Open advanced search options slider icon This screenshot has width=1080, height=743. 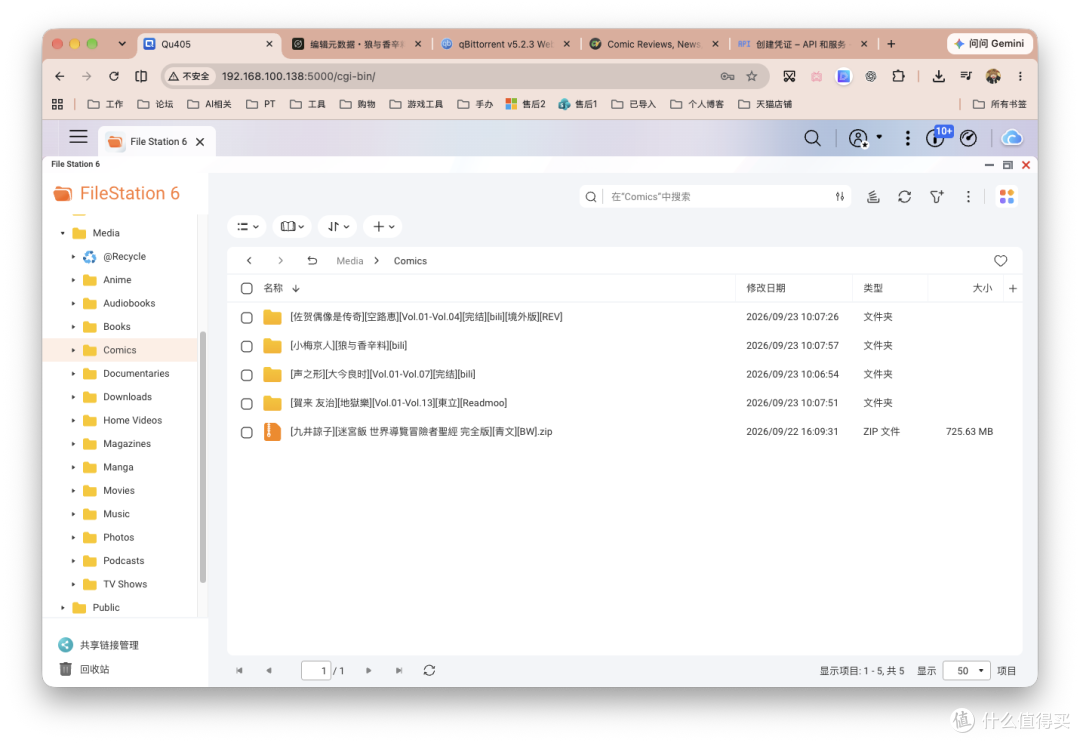[x=840, y=197]
